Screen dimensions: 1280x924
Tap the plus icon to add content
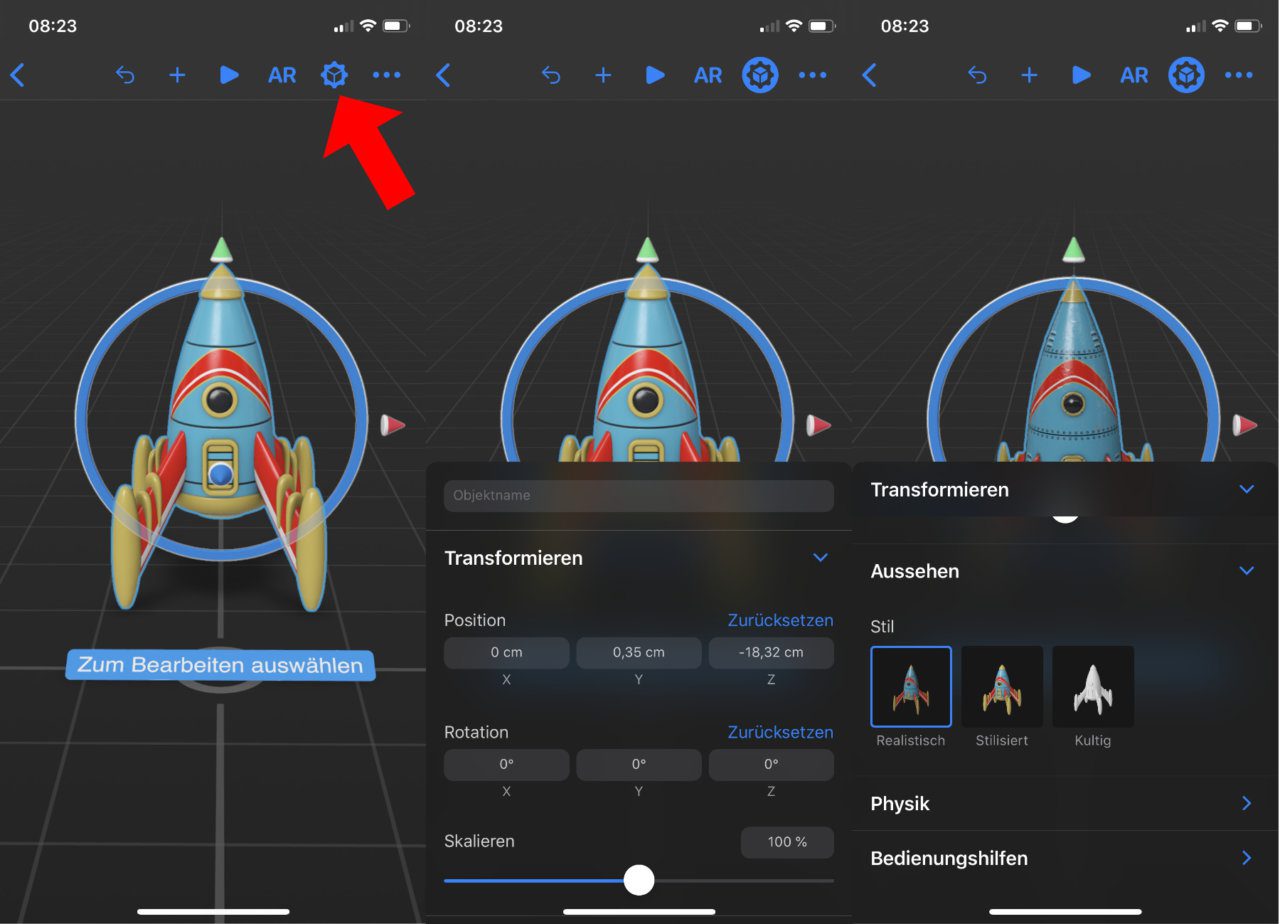click(x=177, y=75)
